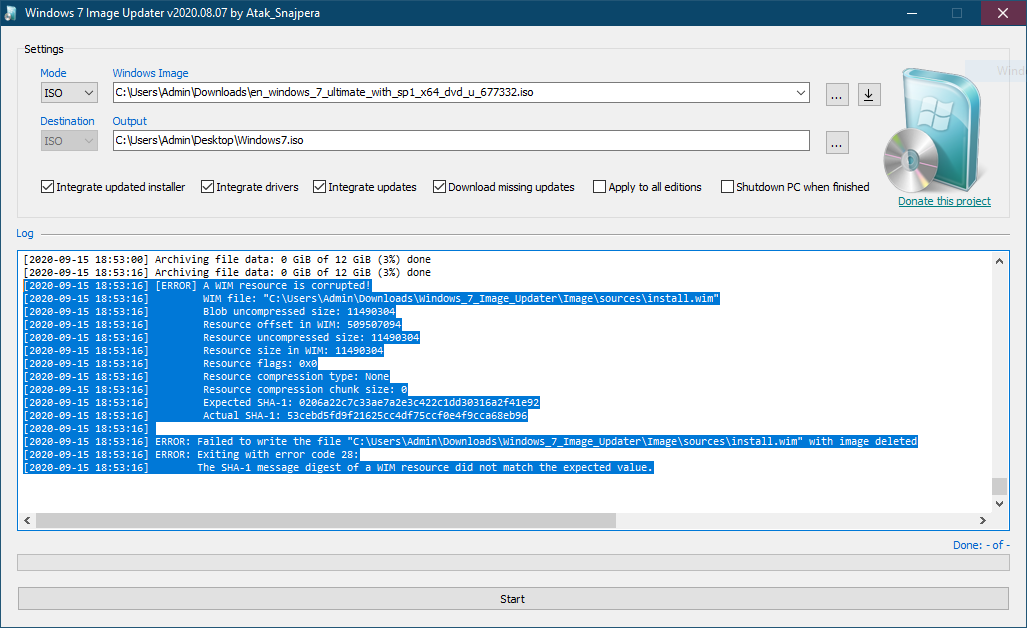Click the 'Expected SHA-1' log line
The height and width of the screenshot is (628, 1027).
281,403
